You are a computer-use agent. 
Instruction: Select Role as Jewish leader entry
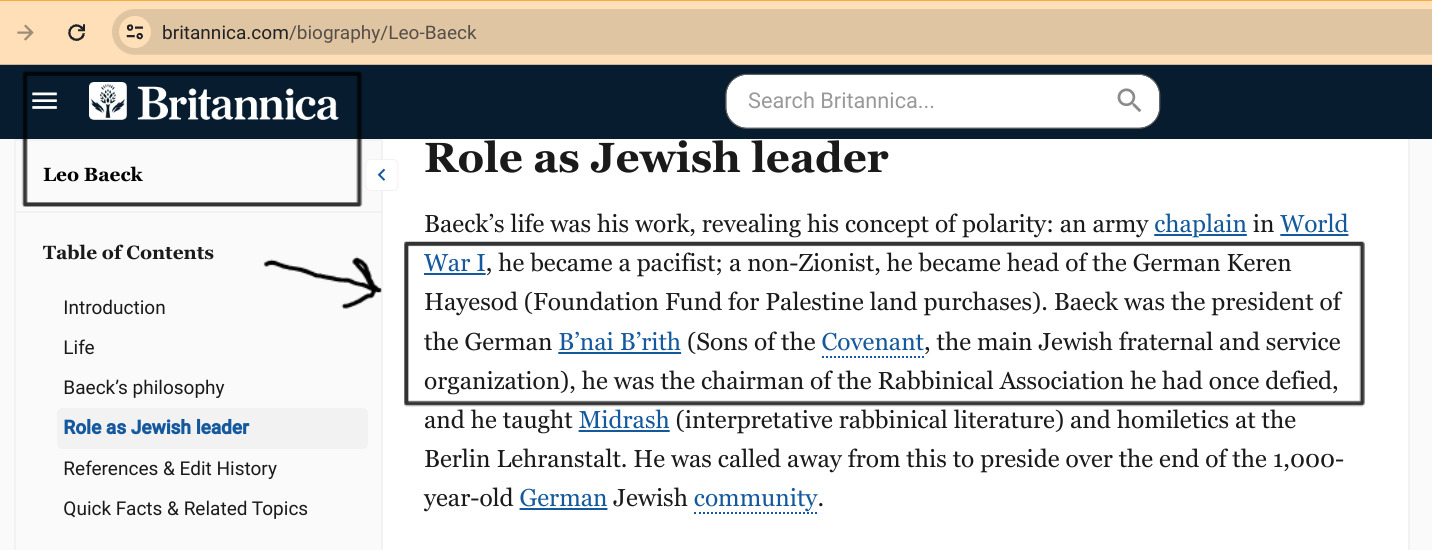[156, 428]
